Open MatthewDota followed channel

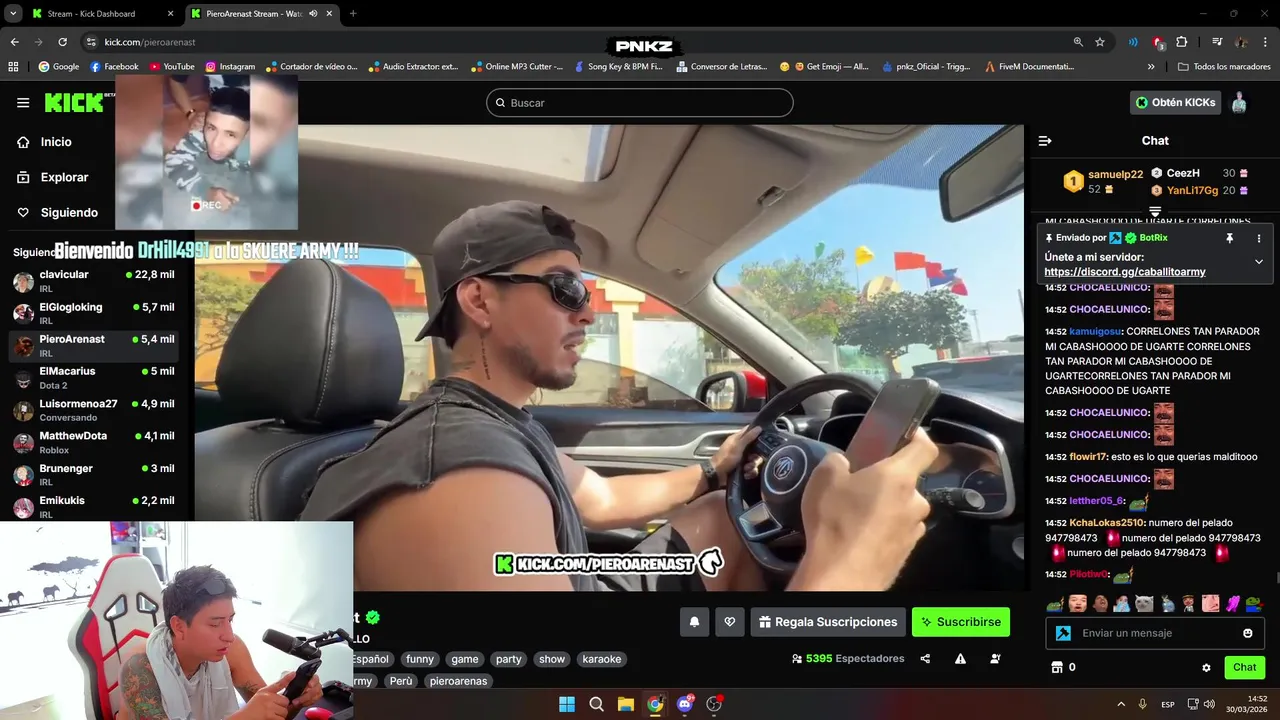[x=95, y=442]
